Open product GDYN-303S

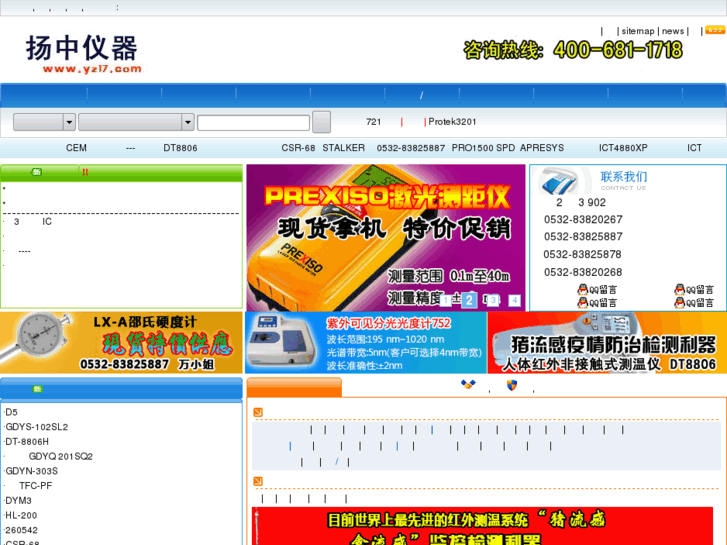tap(32, 471)
